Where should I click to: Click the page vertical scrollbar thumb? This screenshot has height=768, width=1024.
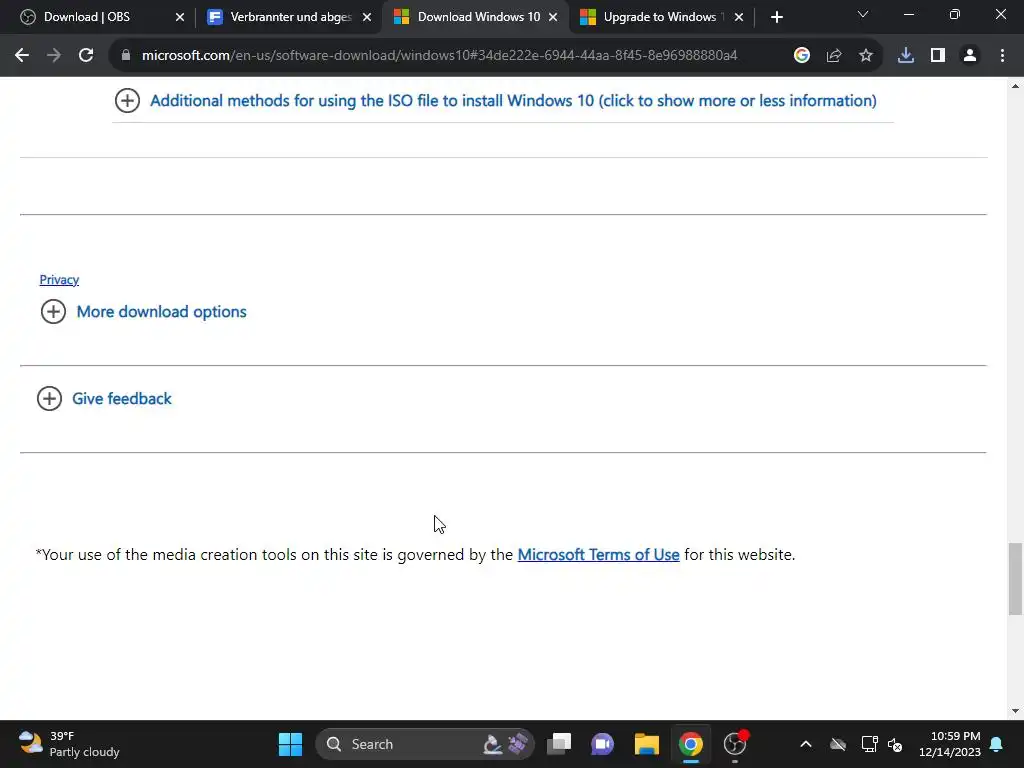[1015, 579]
